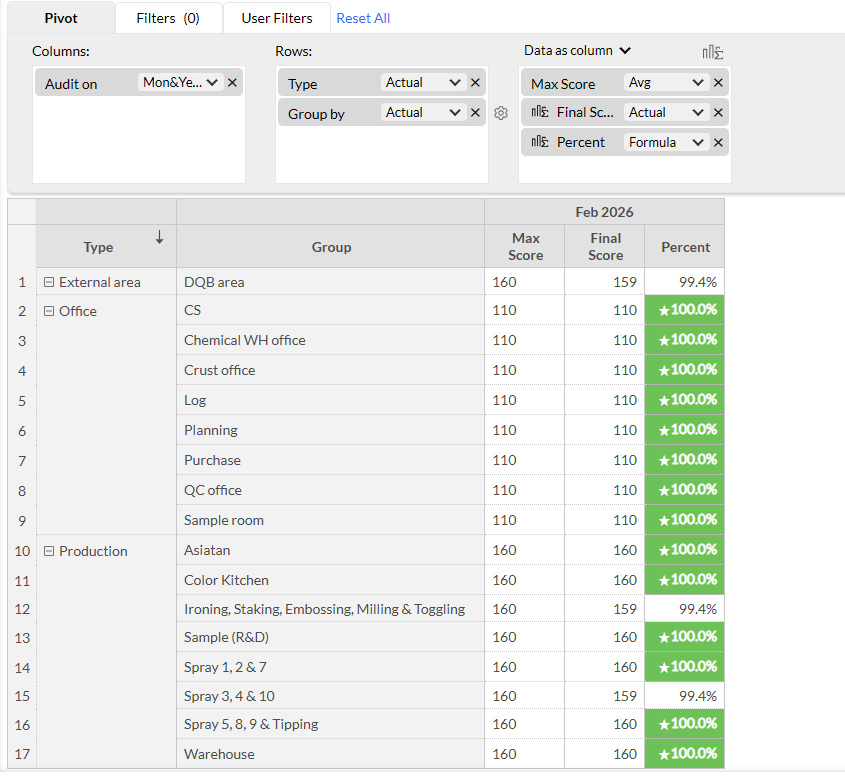Image resolution: width=845 pixels, height=778 pixels.
Task: Select the green 100.0% cell for Warehouse
Action: click(685, 754)
